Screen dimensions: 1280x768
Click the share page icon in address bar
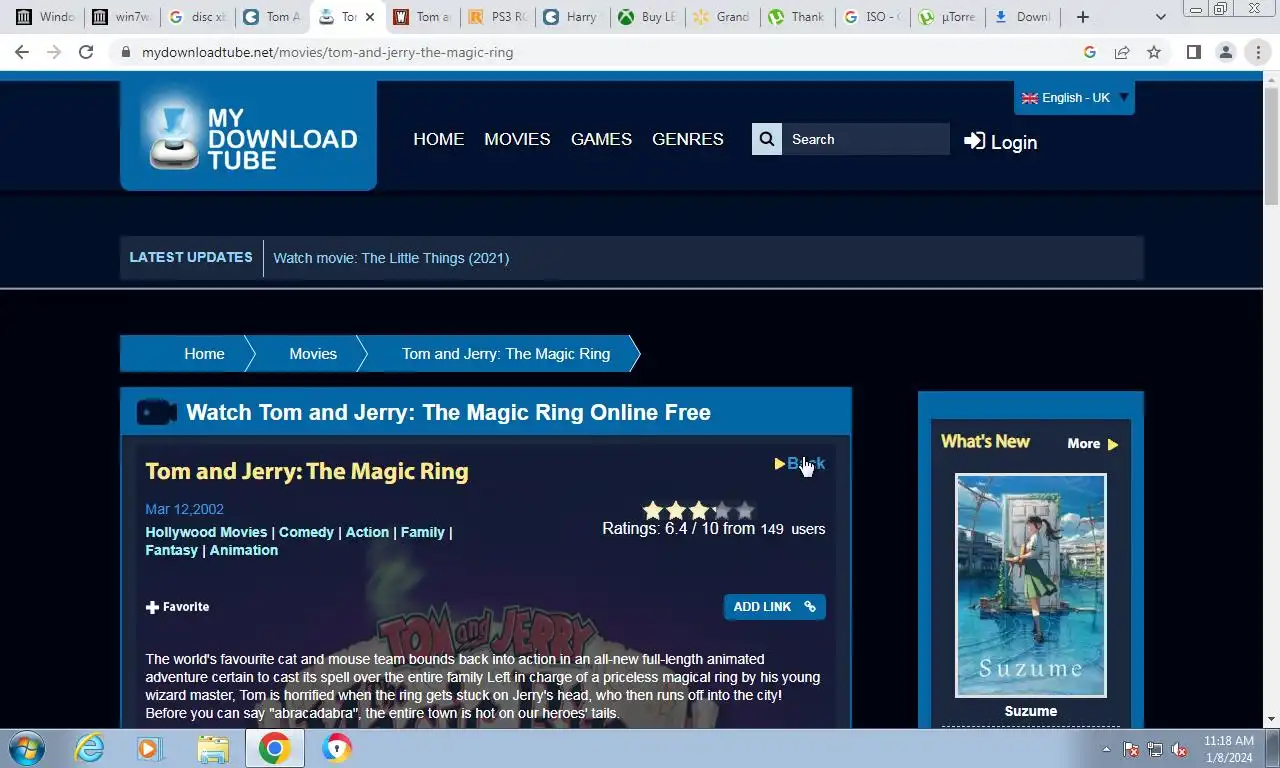(1122, 52)
